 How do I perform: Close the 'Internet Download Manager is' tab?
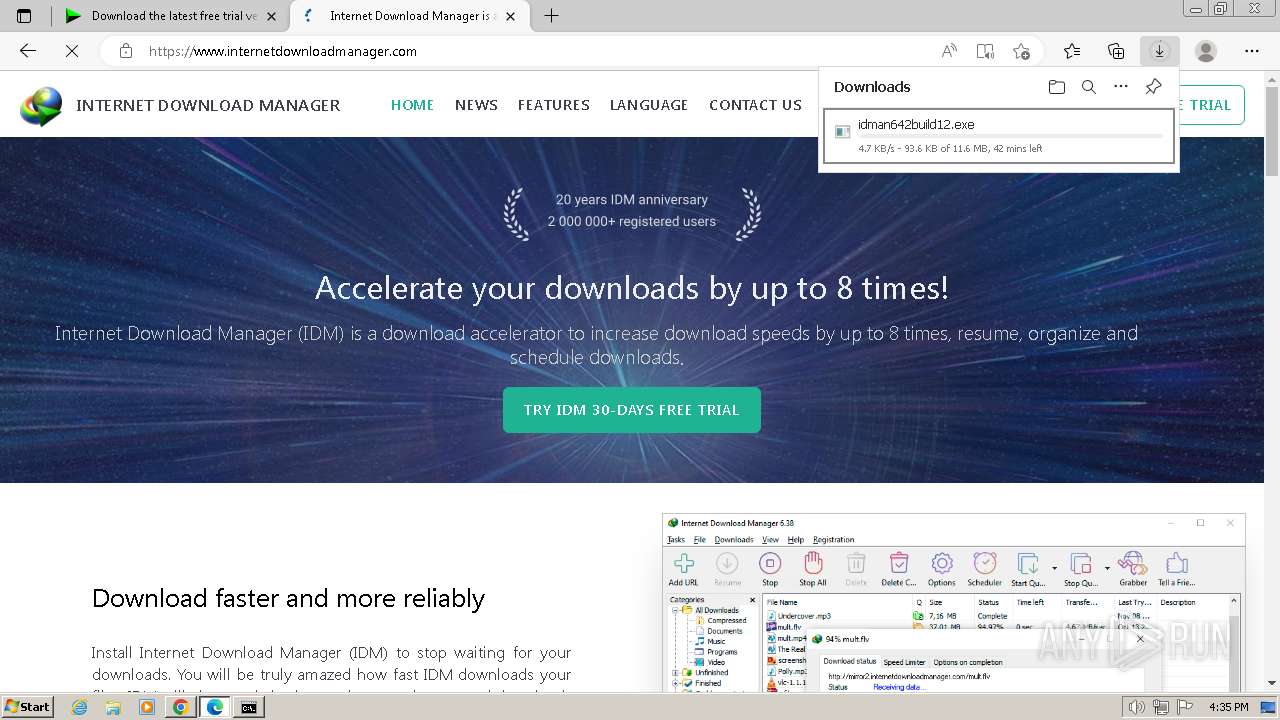coord(510,16)
